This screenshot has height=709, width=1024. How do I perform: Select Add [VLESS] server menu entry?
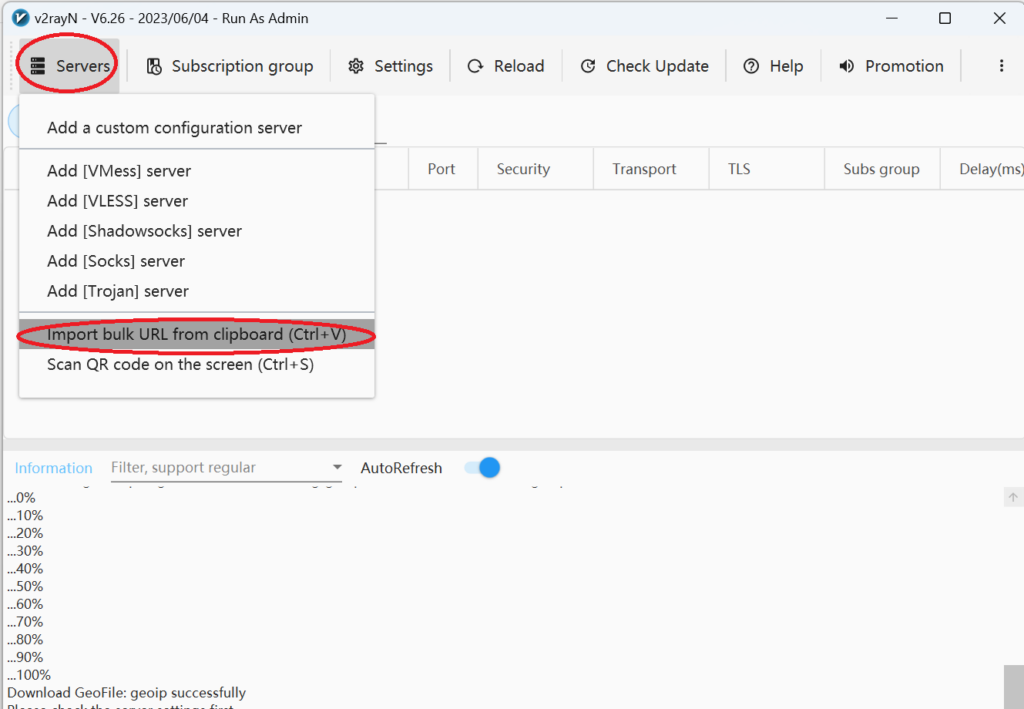118,201
